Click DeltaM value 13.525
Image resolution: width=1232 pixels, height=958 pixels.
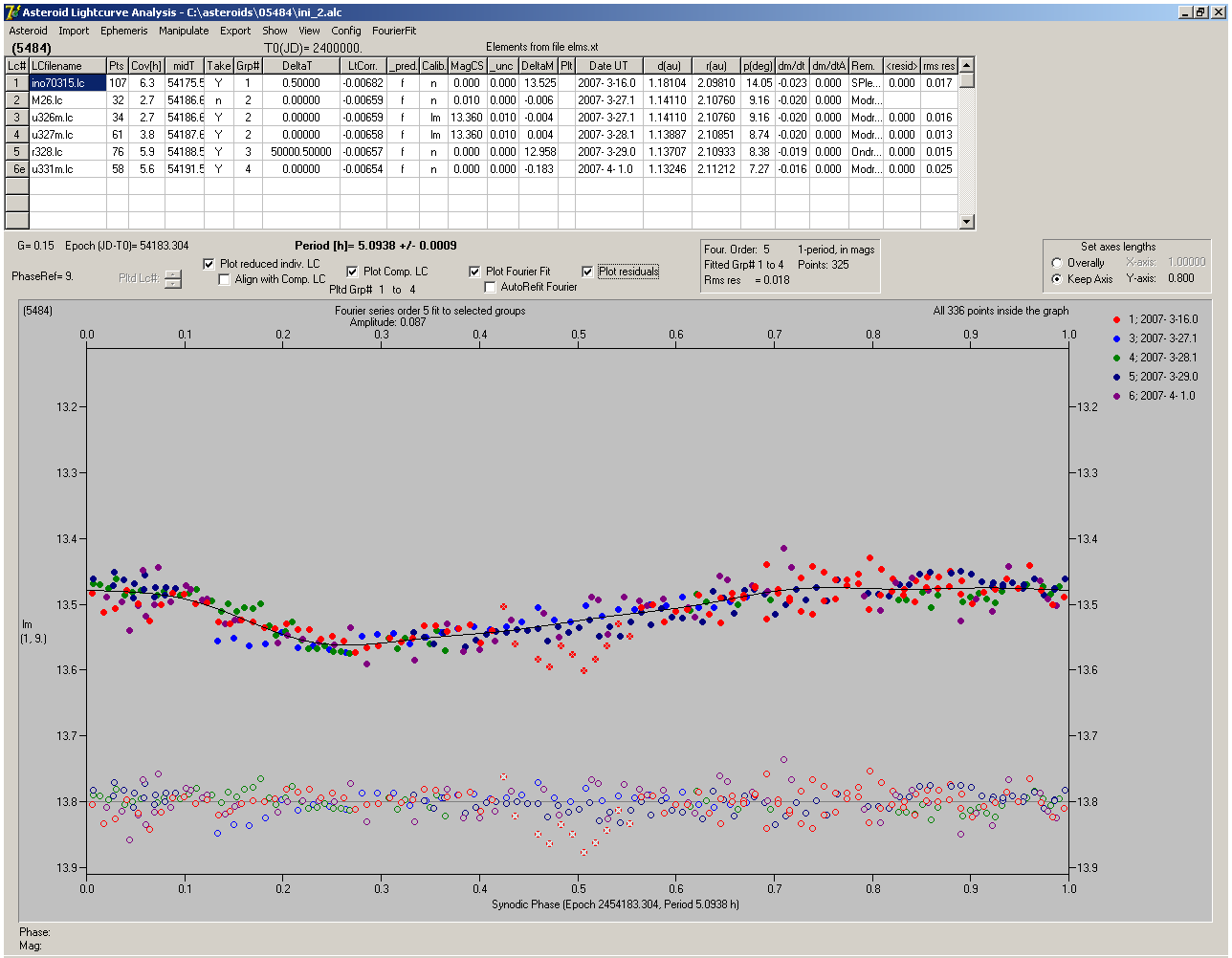[x=539, y=83]
